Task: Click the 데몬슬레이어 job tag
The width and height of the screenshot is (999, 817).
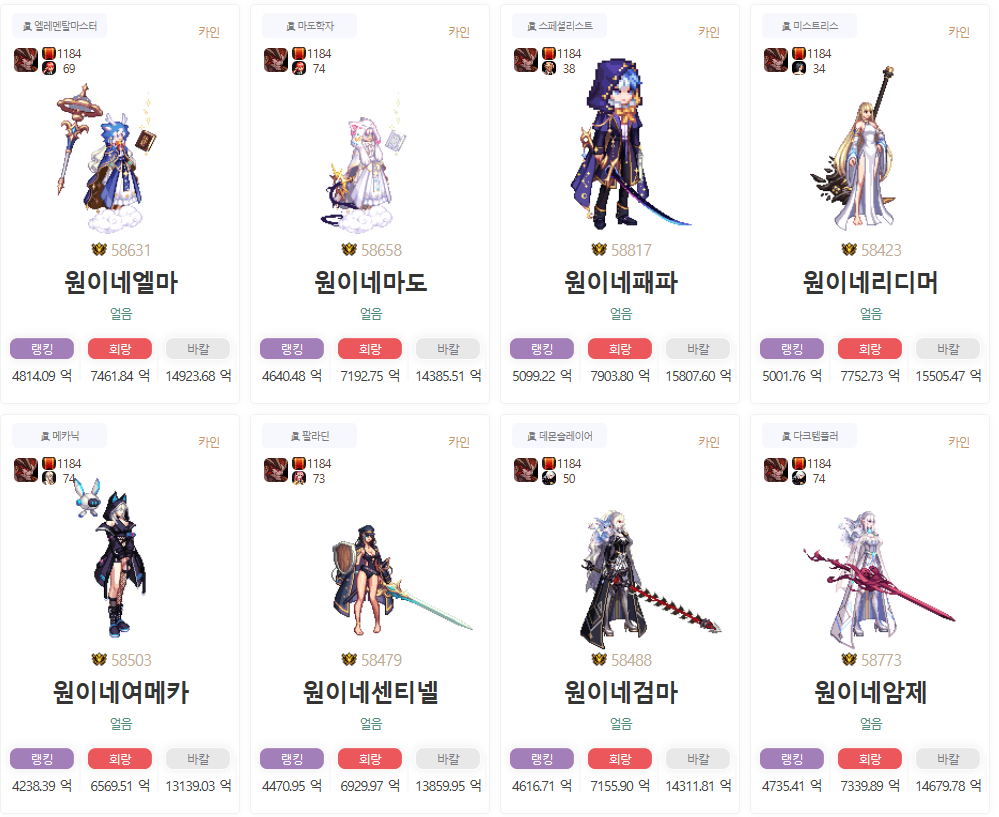Action: 559,436
